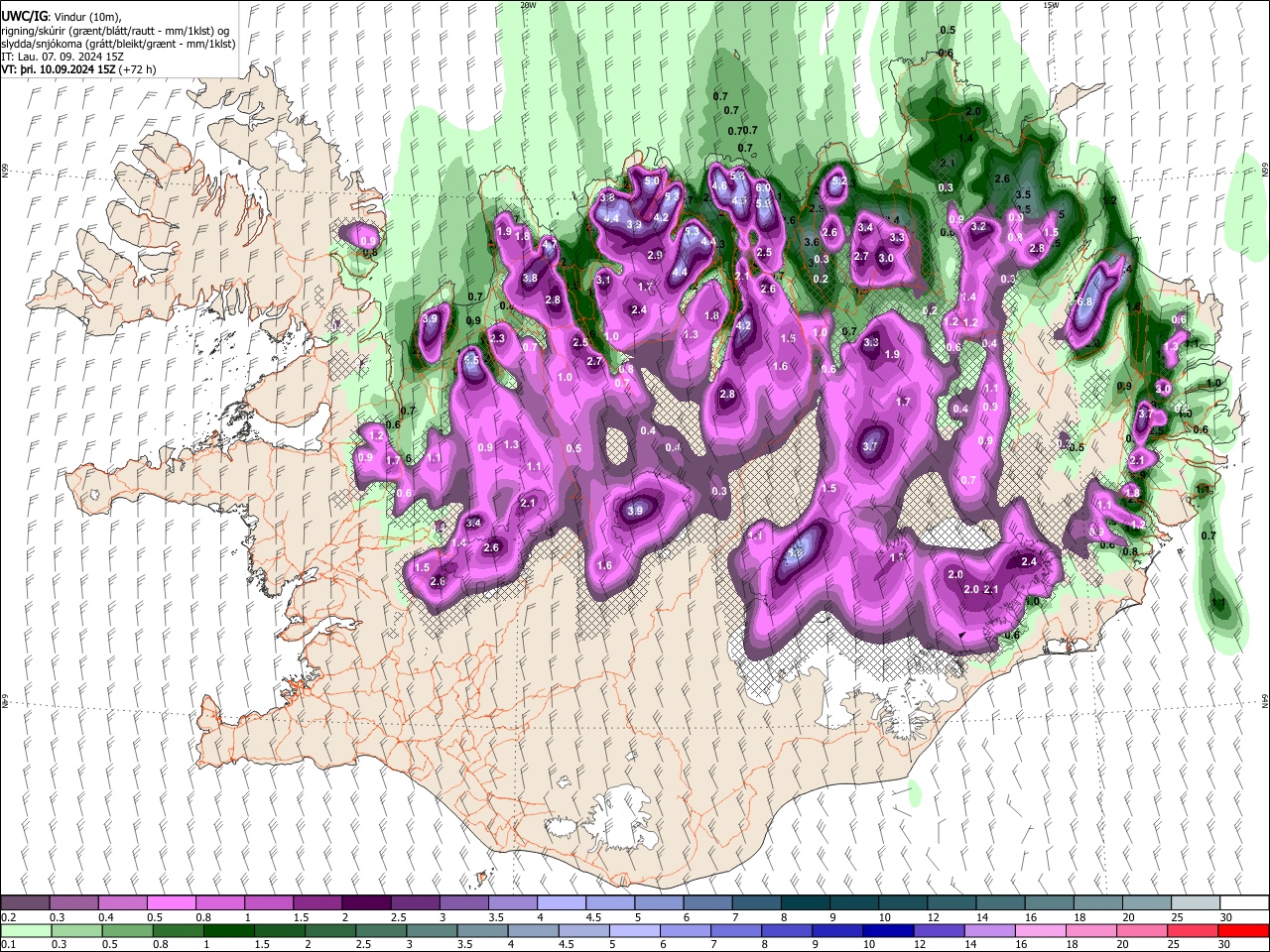Click the '(+72 h)' forecast offset text
The height and width of the screenshot is (952, 1270).
coord(137,69)
